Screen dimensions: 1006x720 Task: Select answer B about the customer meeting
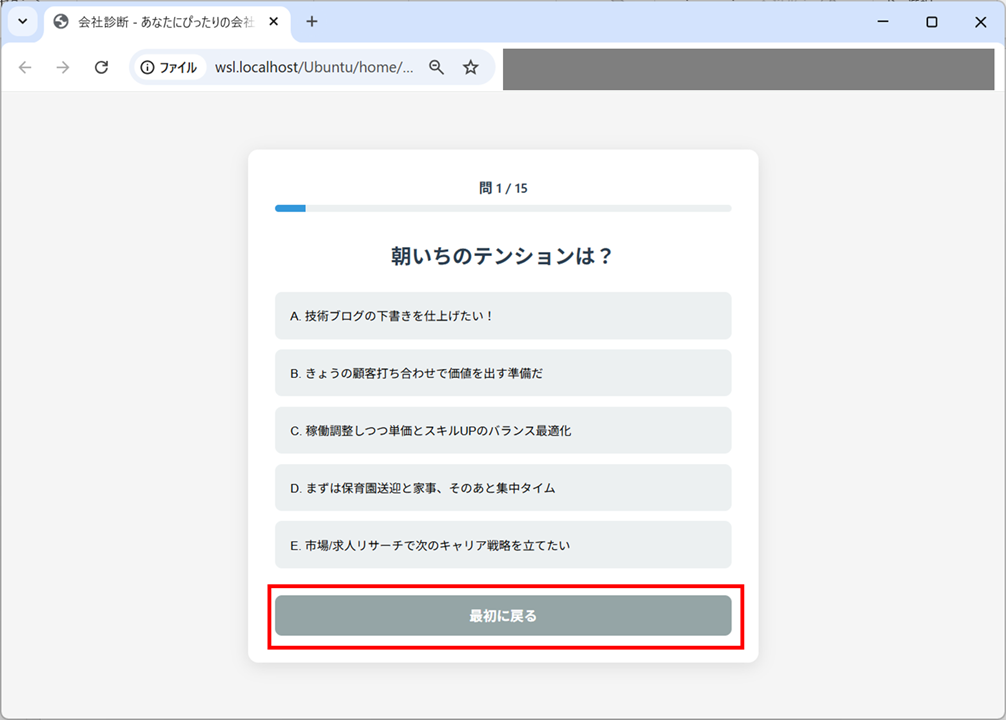pos(503,372)
